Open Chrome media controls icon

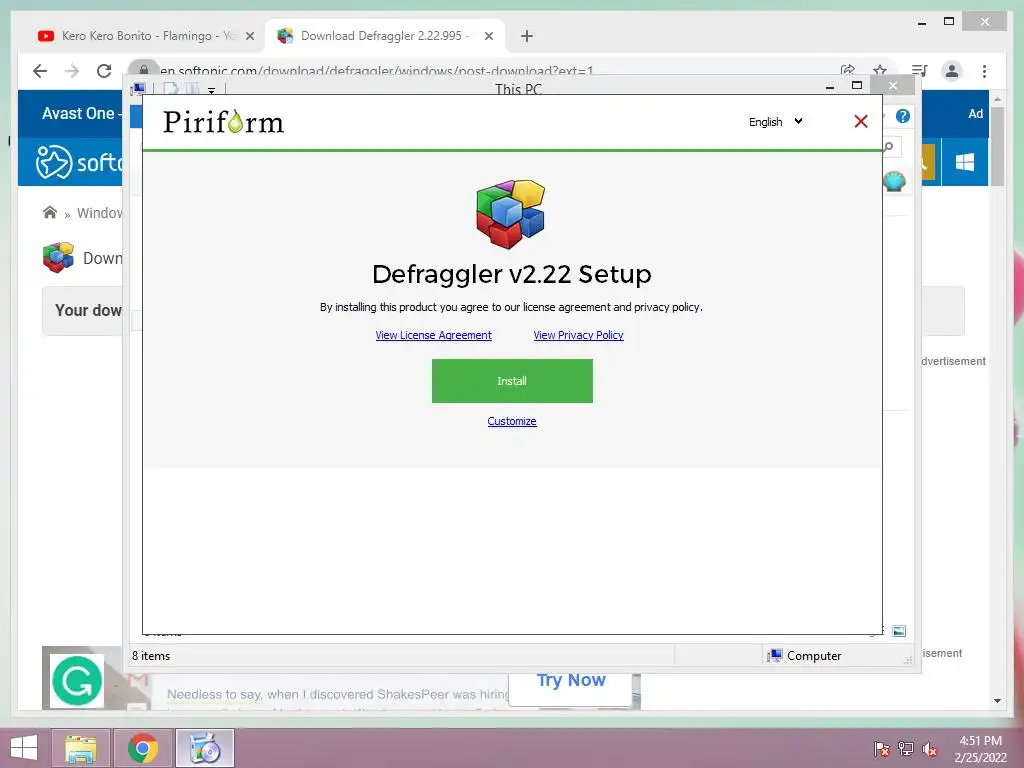(920, 71)
